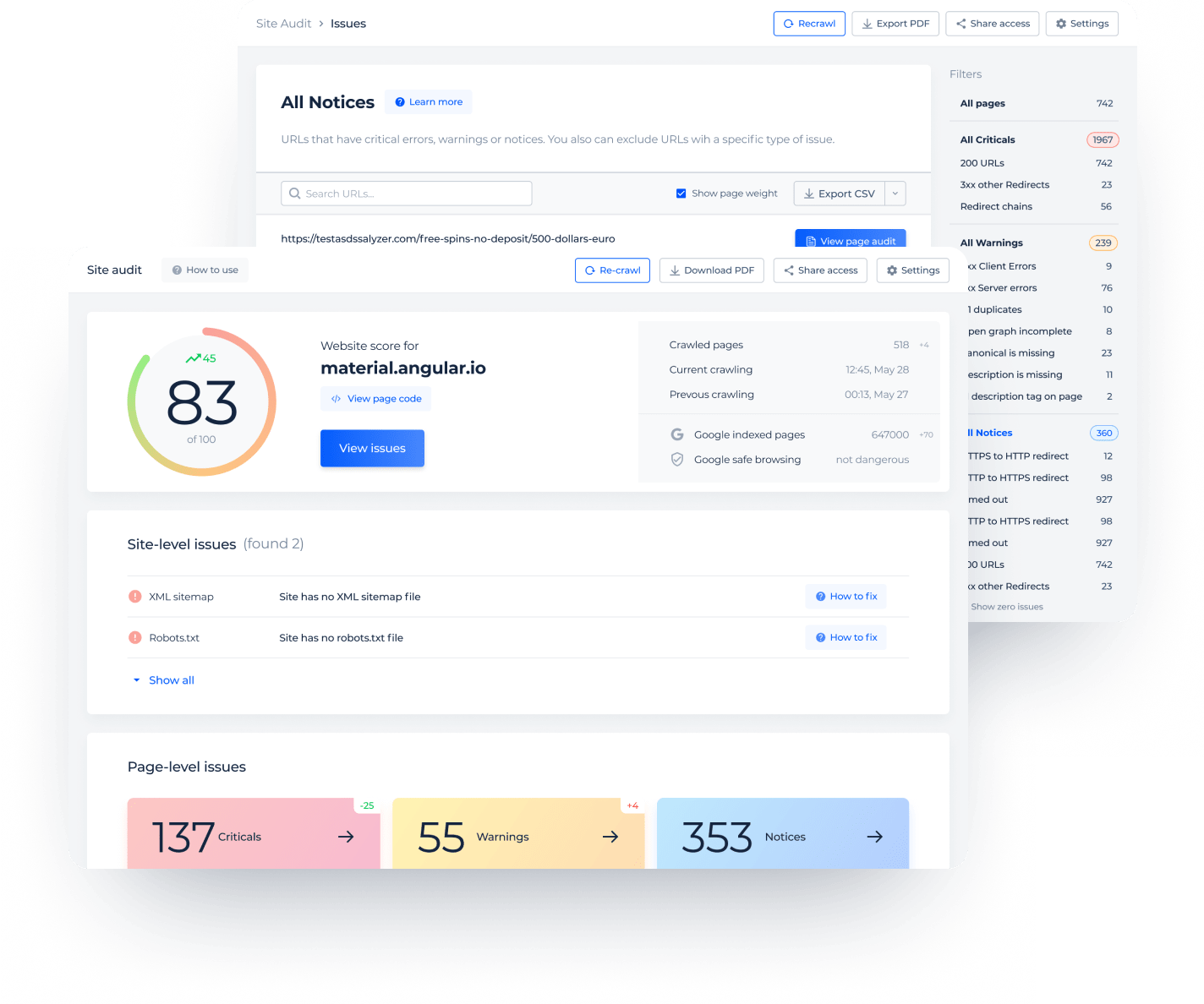Screen dimensions: 1204x1004
Task: Click the question mark icon in How to use
Action: (x=177, y=270)
